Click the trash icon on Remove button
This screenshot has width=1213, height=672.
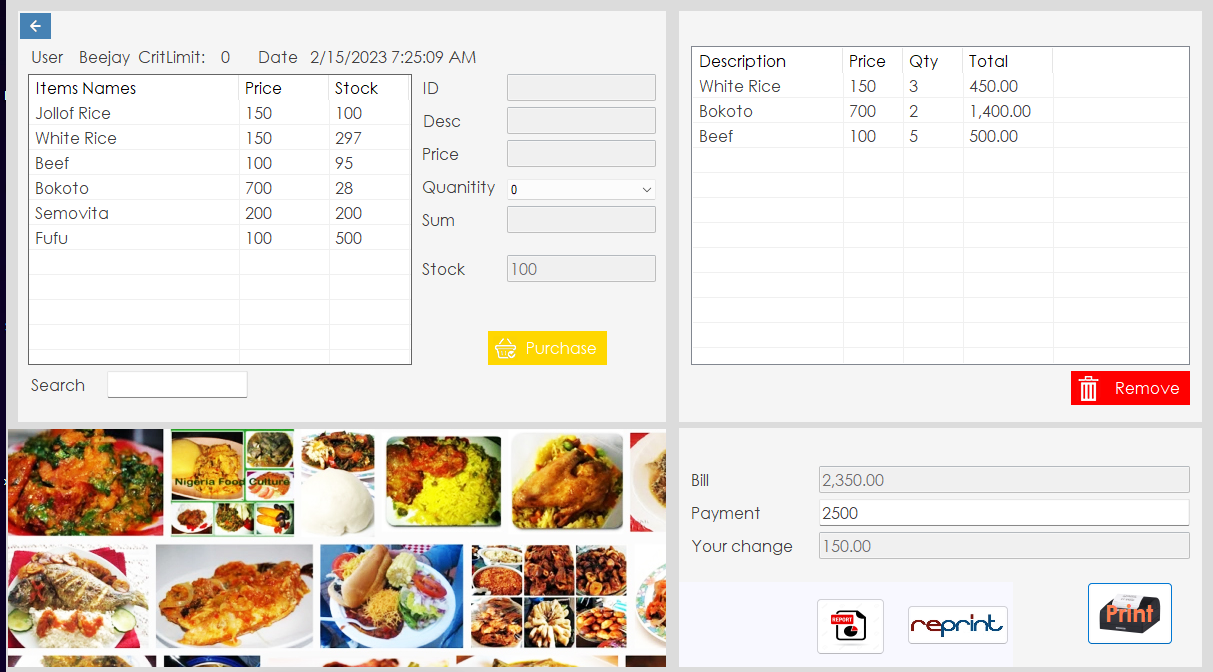click(x=1088, y=388)
